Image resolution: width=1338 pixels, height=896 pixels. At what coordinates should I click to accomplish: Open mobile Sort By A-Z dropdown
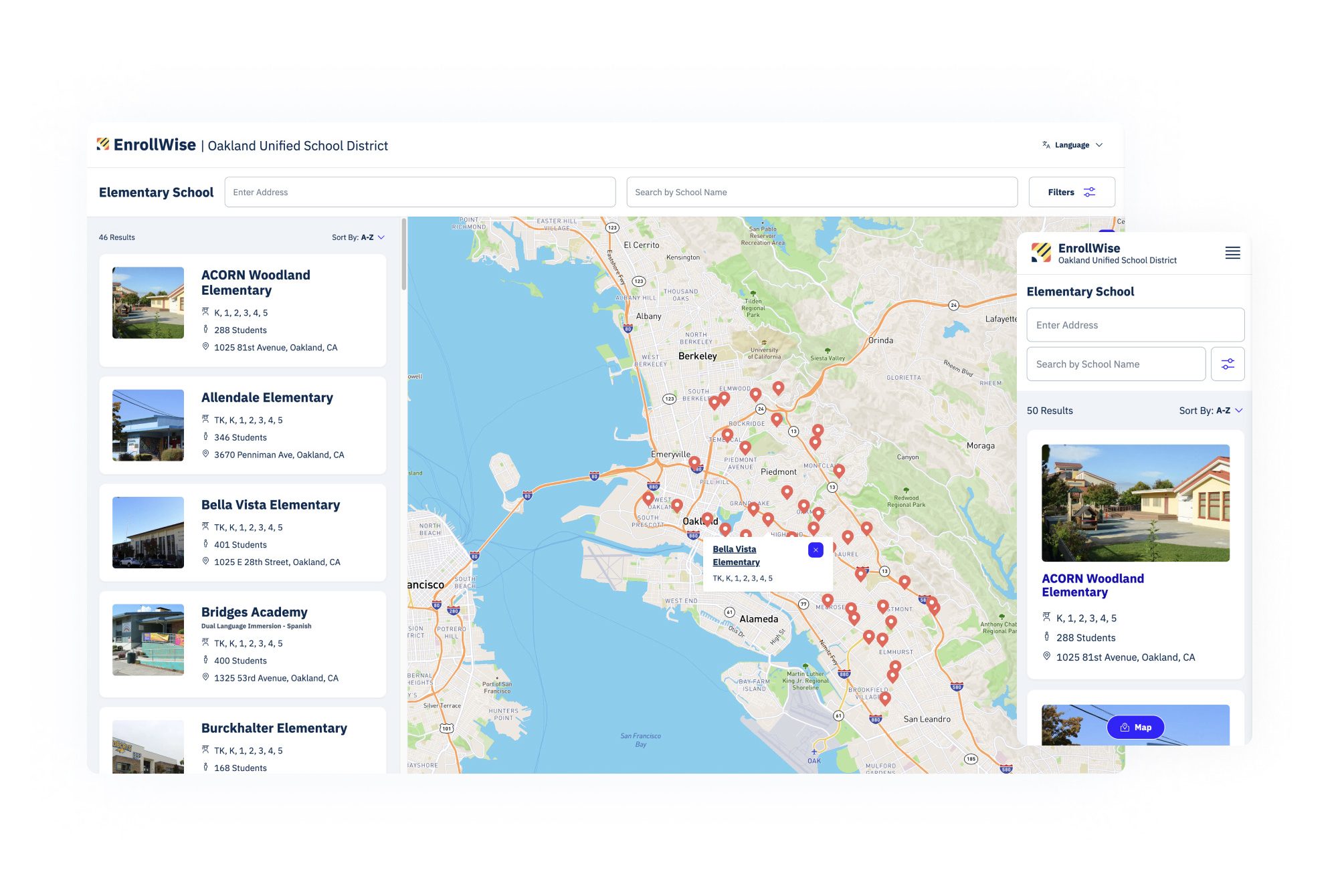coord(1211,411)
